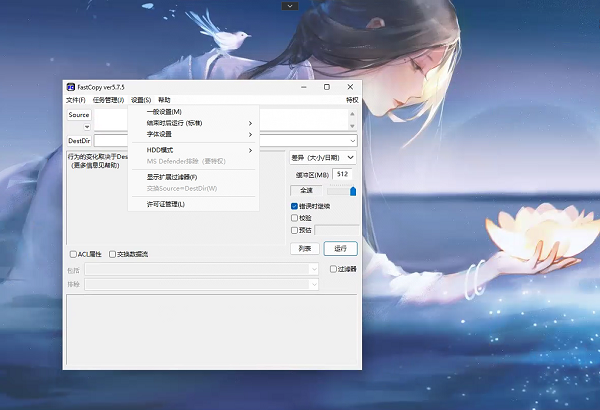Screen dimensions: 600x410
Task: Click the 缓冲区(MB) field showing 512
Action: pos(342,174)
